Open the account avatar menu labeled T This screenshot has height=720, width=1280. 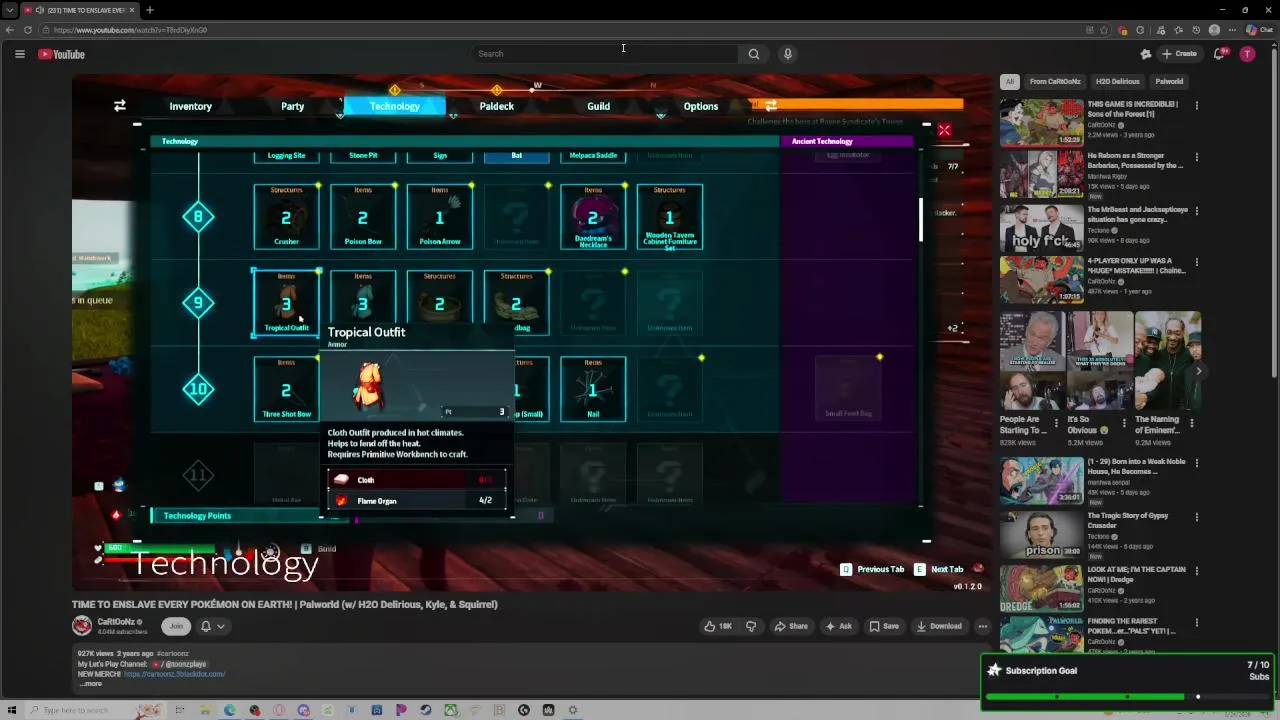[1247, 54]
